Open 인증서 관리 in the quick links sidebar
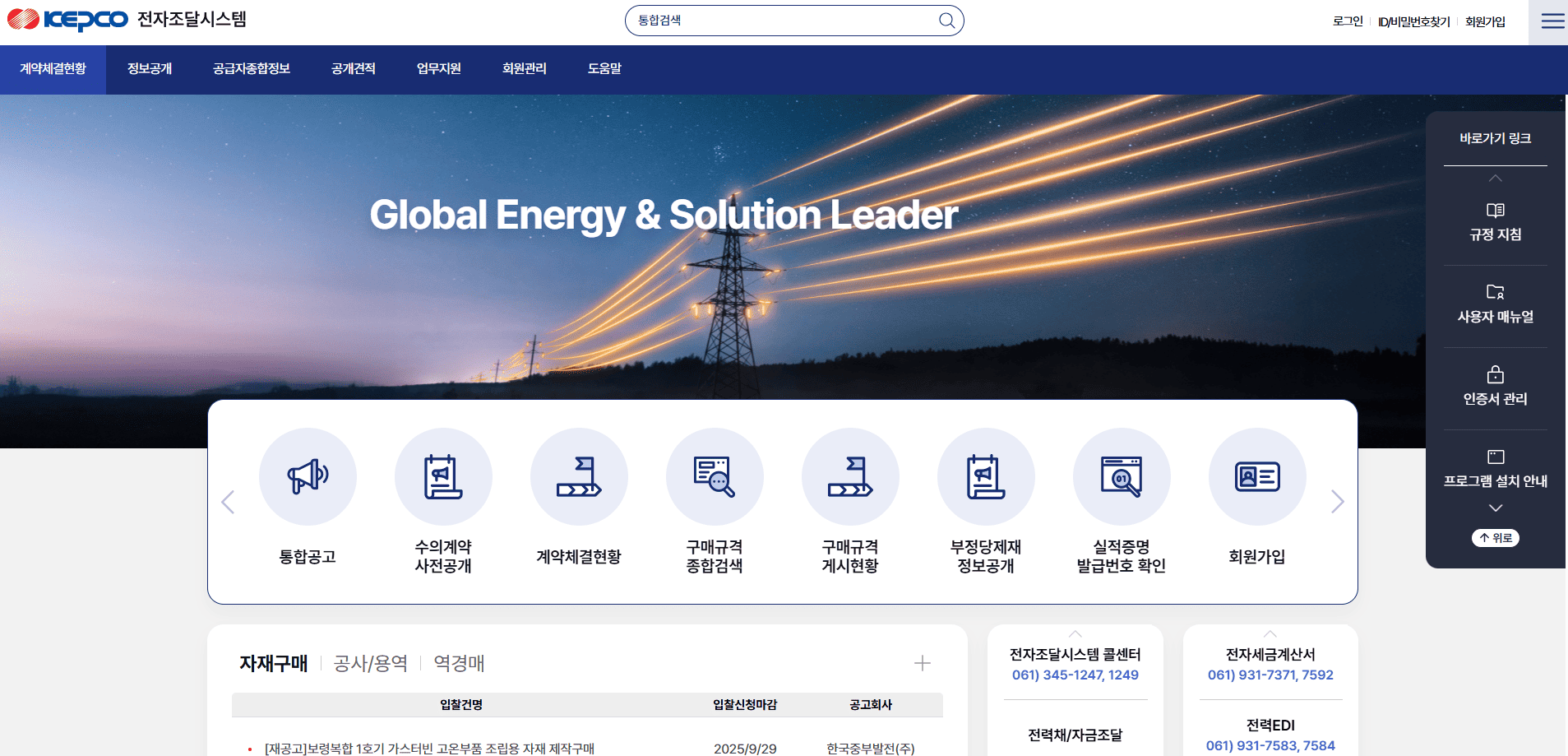Screen dimensions: 1568x756 (1495, 387)
